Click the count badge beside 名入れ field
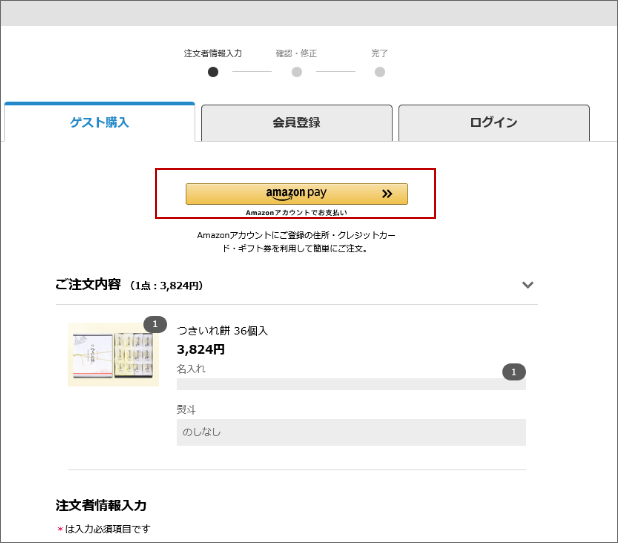Screen dimensions: 618x543 tap(513, 372)
